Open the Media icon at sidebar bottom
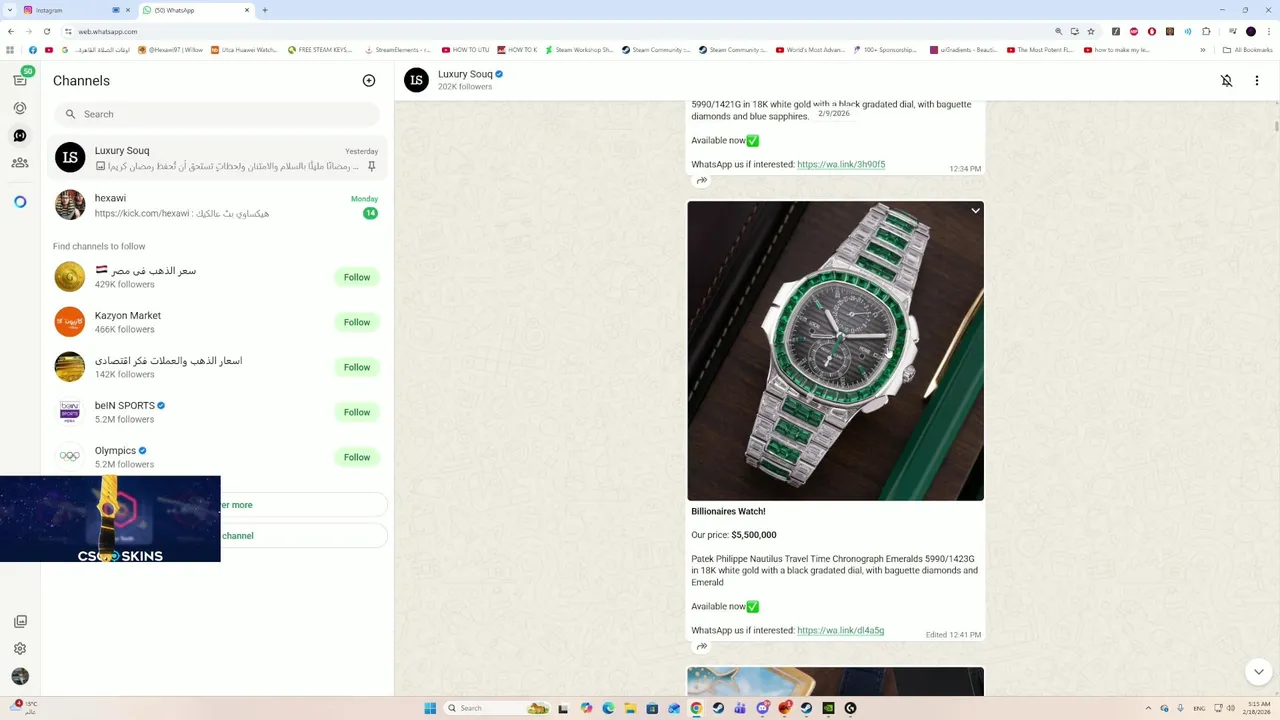 (20, 621)
